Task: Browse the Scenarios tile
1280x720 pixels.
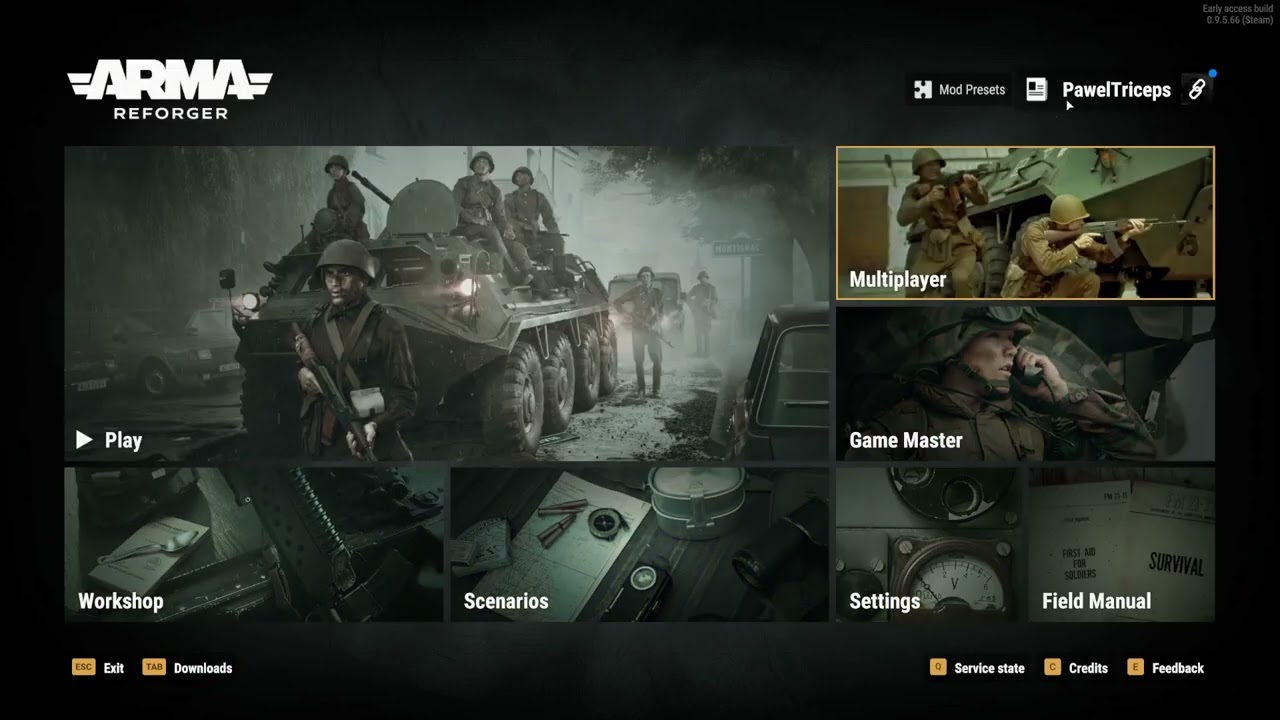Action: click(640, 545)
